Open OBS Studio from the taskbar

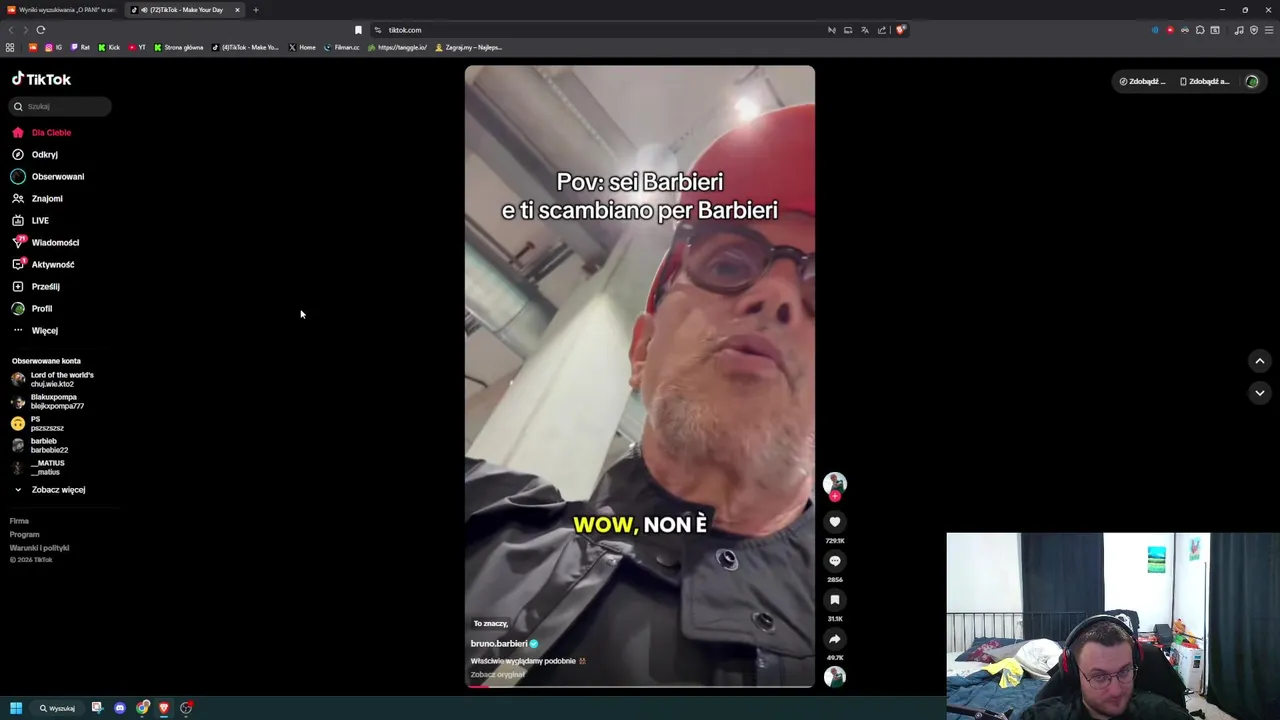click(186, 708)
